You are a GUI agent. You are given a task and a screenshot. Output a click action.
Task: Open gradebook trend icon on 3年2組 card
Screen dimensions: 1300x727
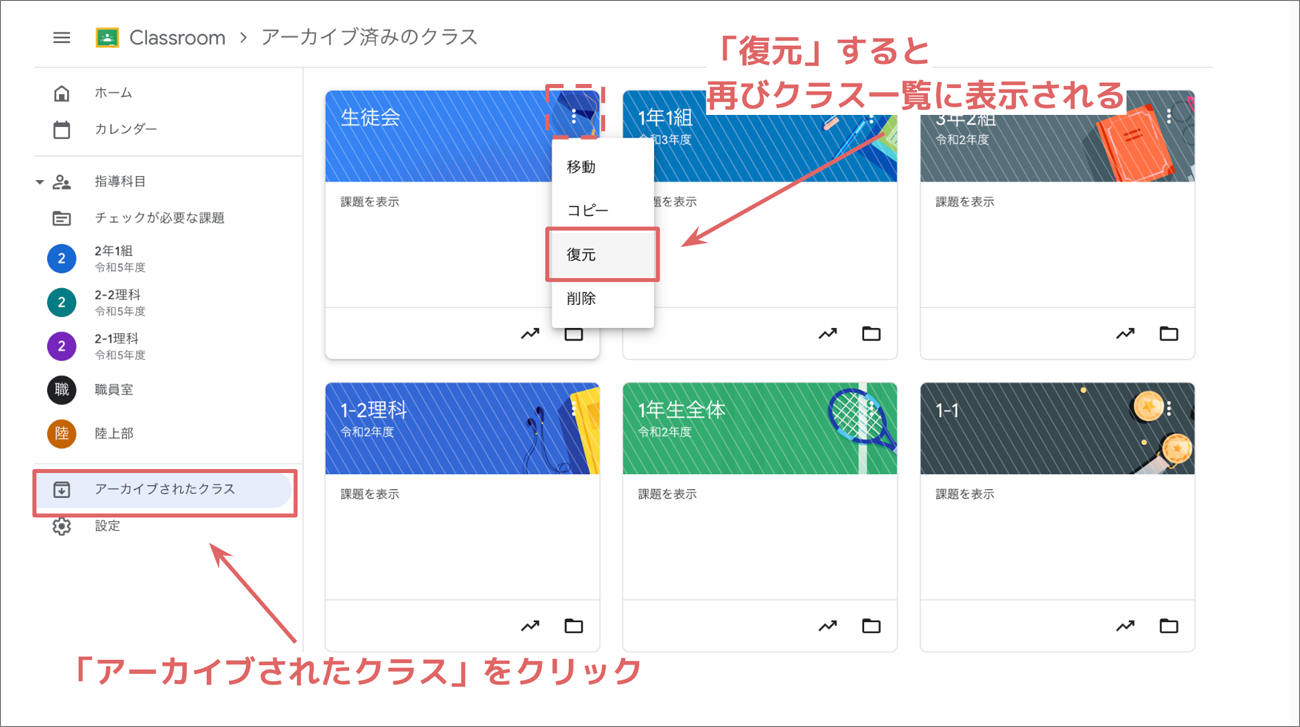coord(1125,334)
